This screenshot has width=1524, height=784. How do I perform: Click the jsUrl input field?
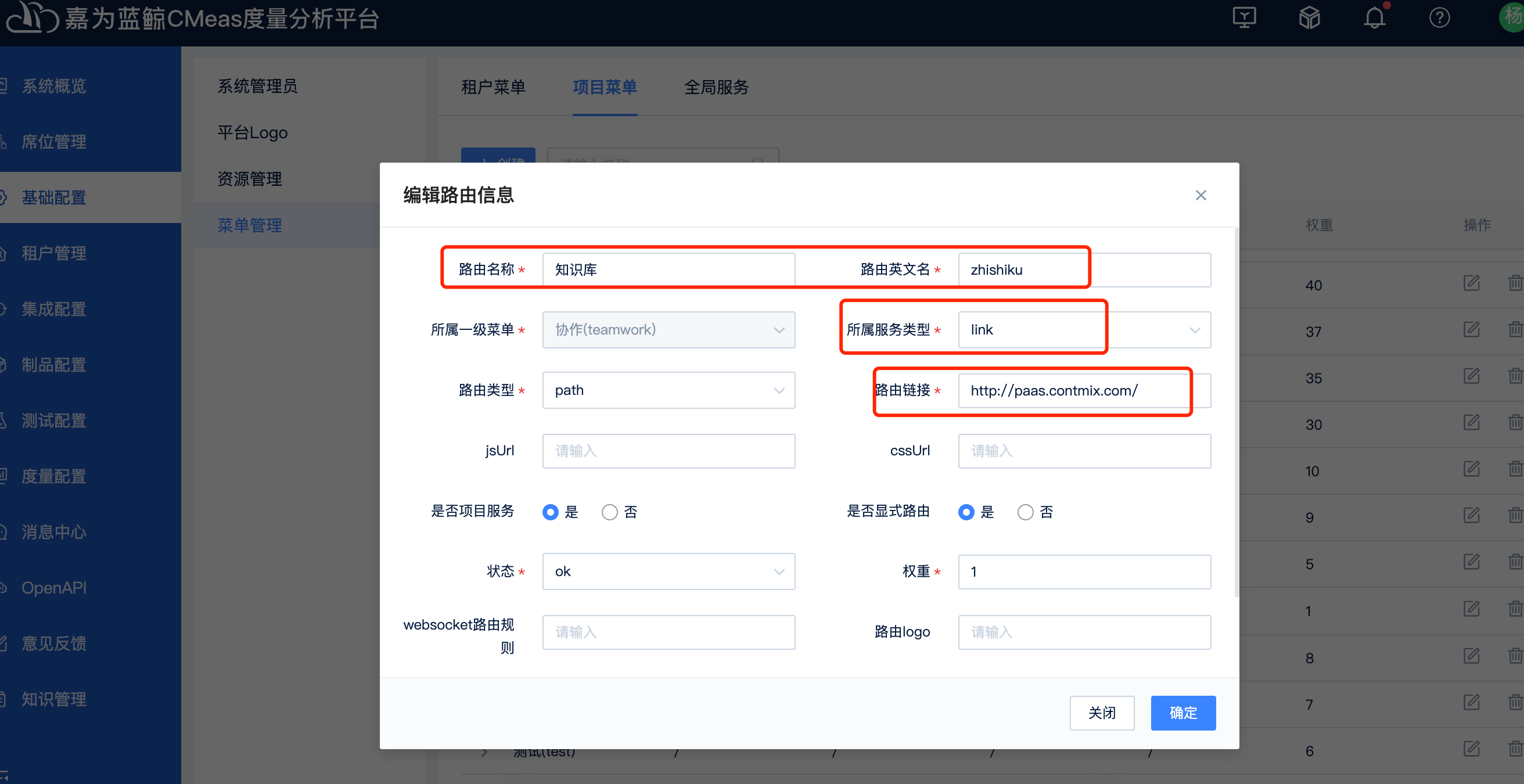668,451
